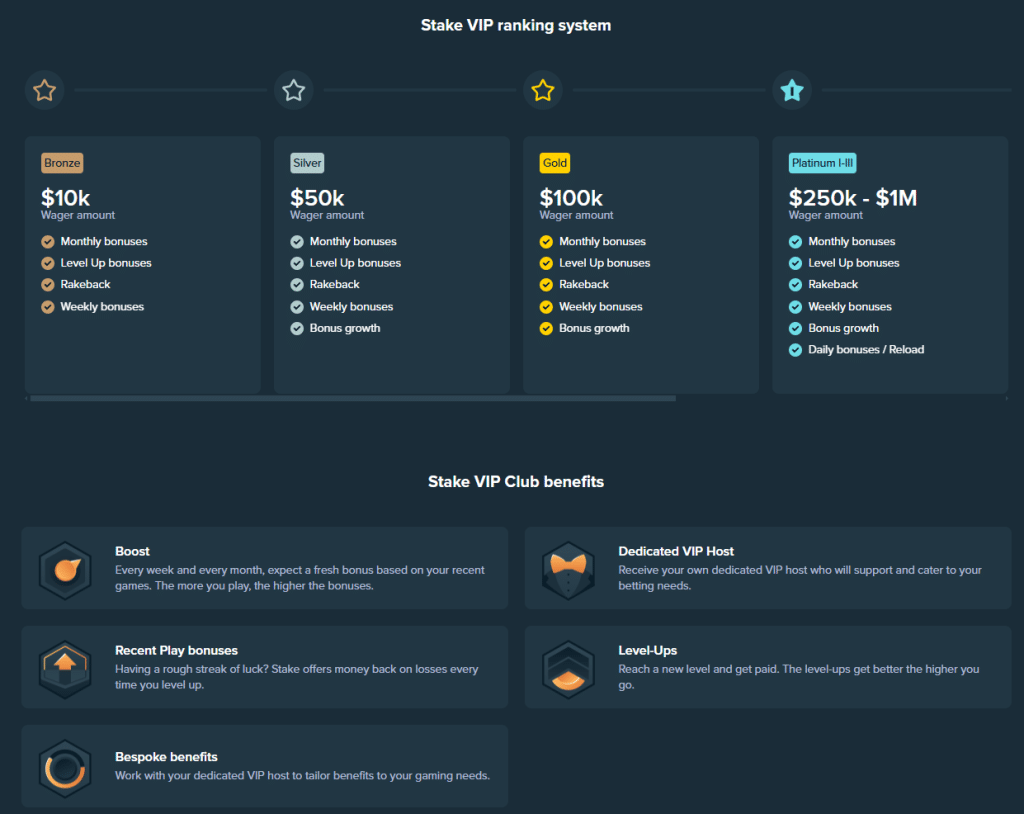Click Platinum card Level Up bonuses text
Image resolution: width=1024 pixels, height=814 pixels.
(854, 263)
